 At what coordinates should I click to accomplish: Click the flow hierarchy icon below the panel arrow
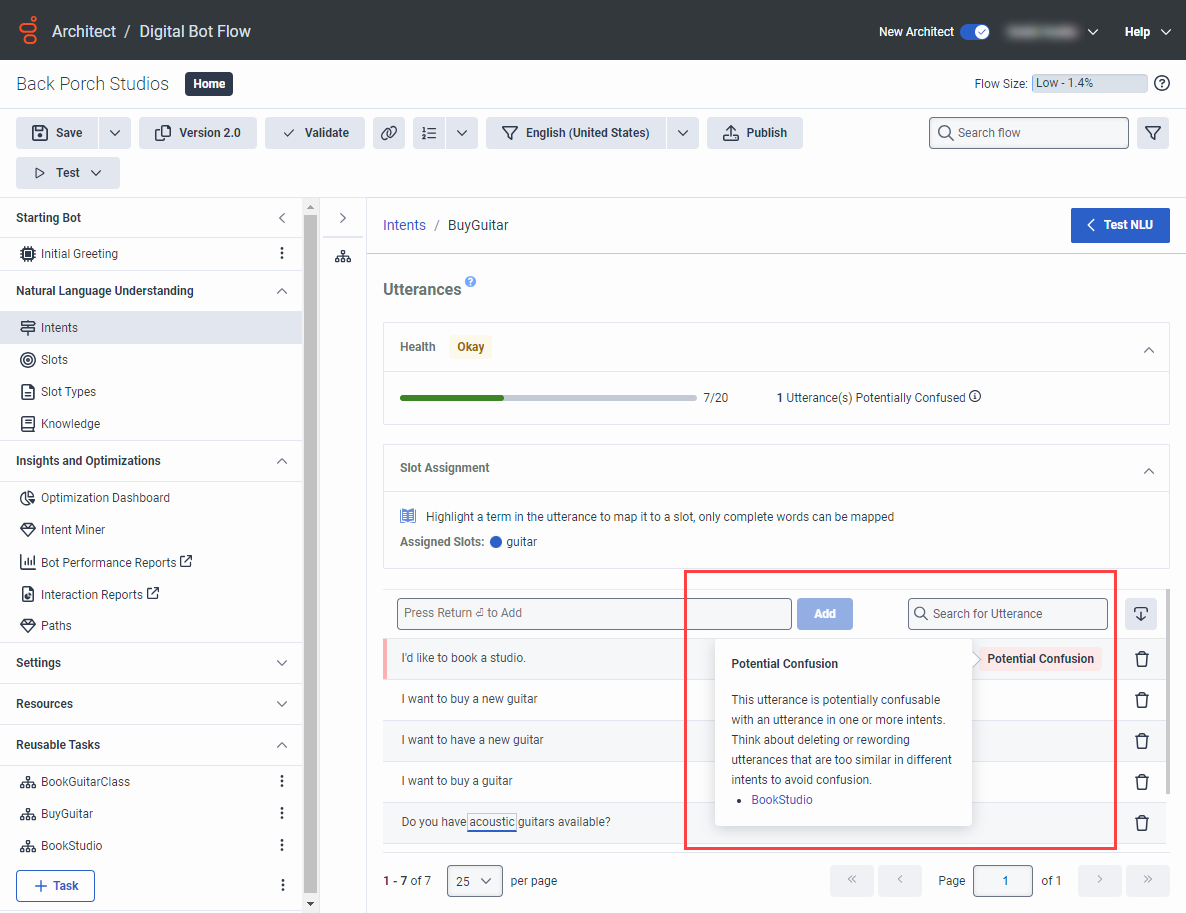343,256
